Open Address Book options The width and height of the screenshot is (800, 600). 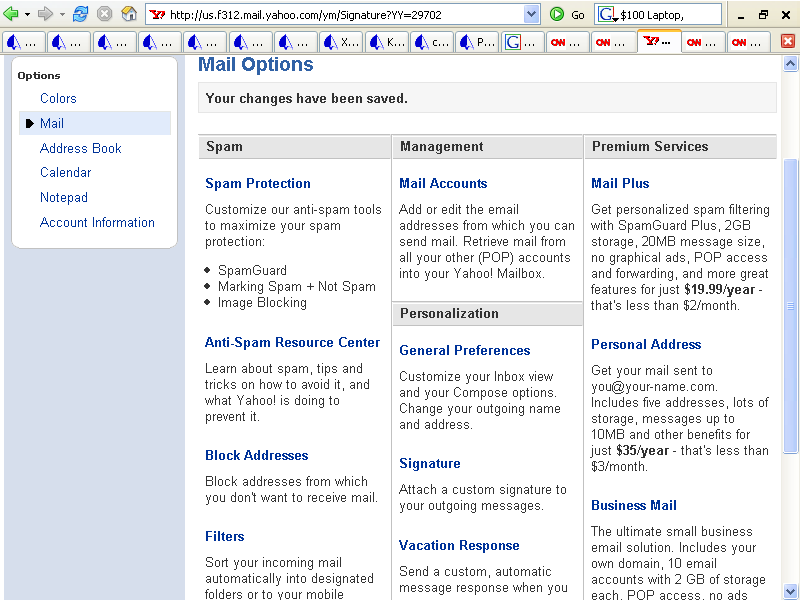81,148
